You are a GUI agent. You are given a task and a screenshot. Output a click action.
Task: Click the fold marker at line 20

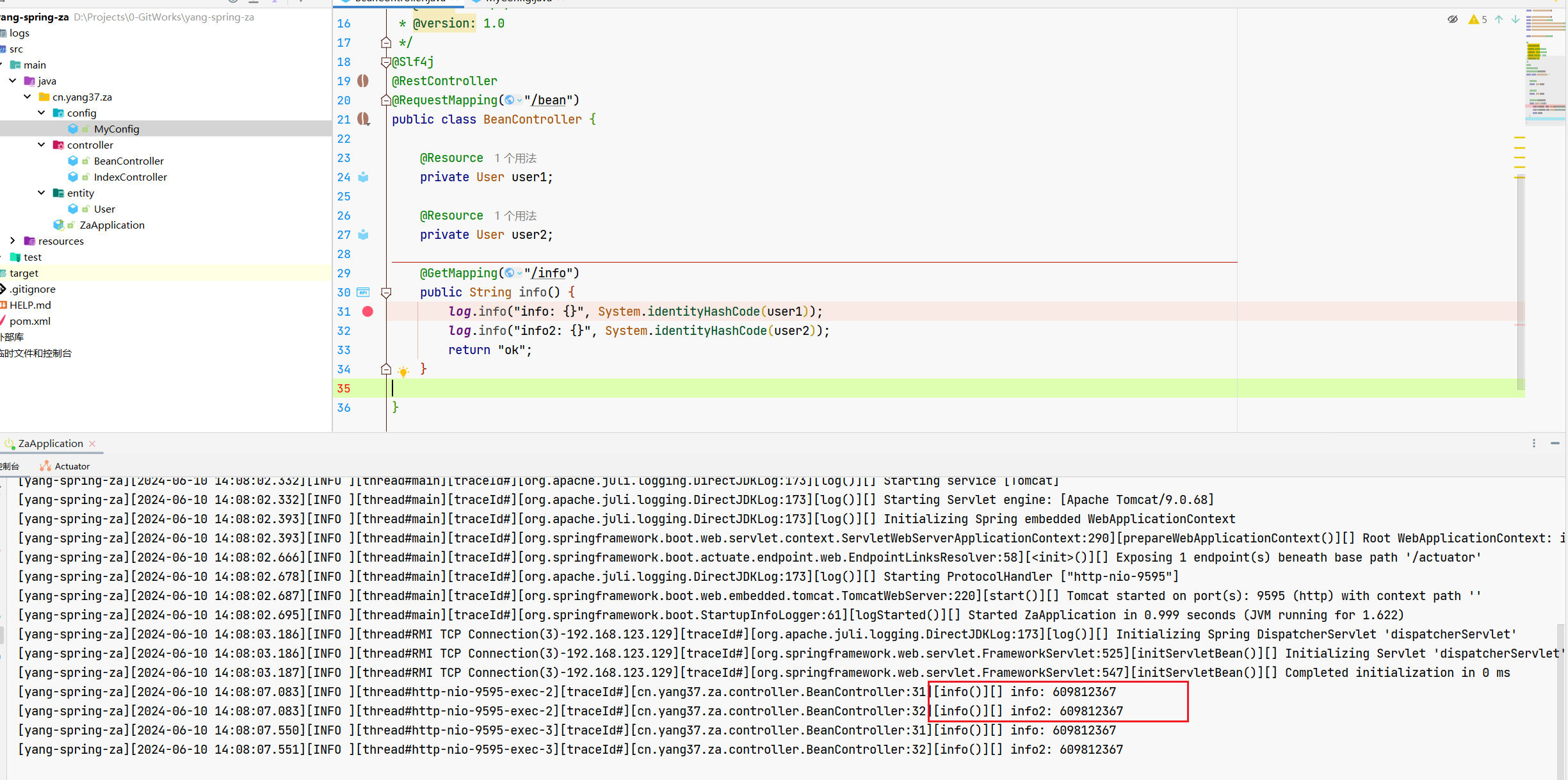[x=386, y=100]
